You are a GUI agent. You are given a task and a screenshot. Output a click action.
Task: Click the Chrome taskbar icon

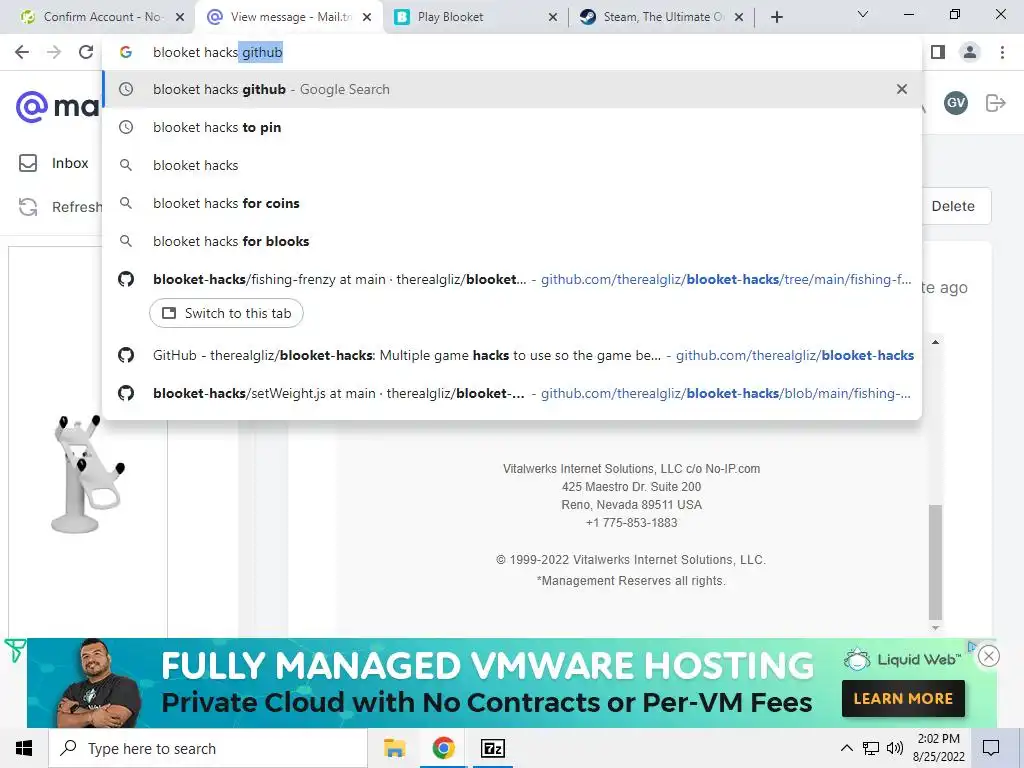pos(443,748)
